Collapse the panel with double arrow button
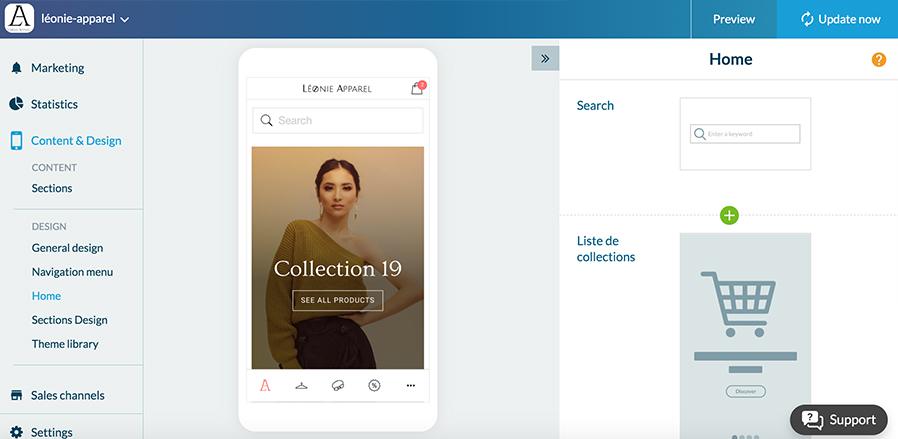The height and width of the screenshot is (439, 898). [545, 59]
